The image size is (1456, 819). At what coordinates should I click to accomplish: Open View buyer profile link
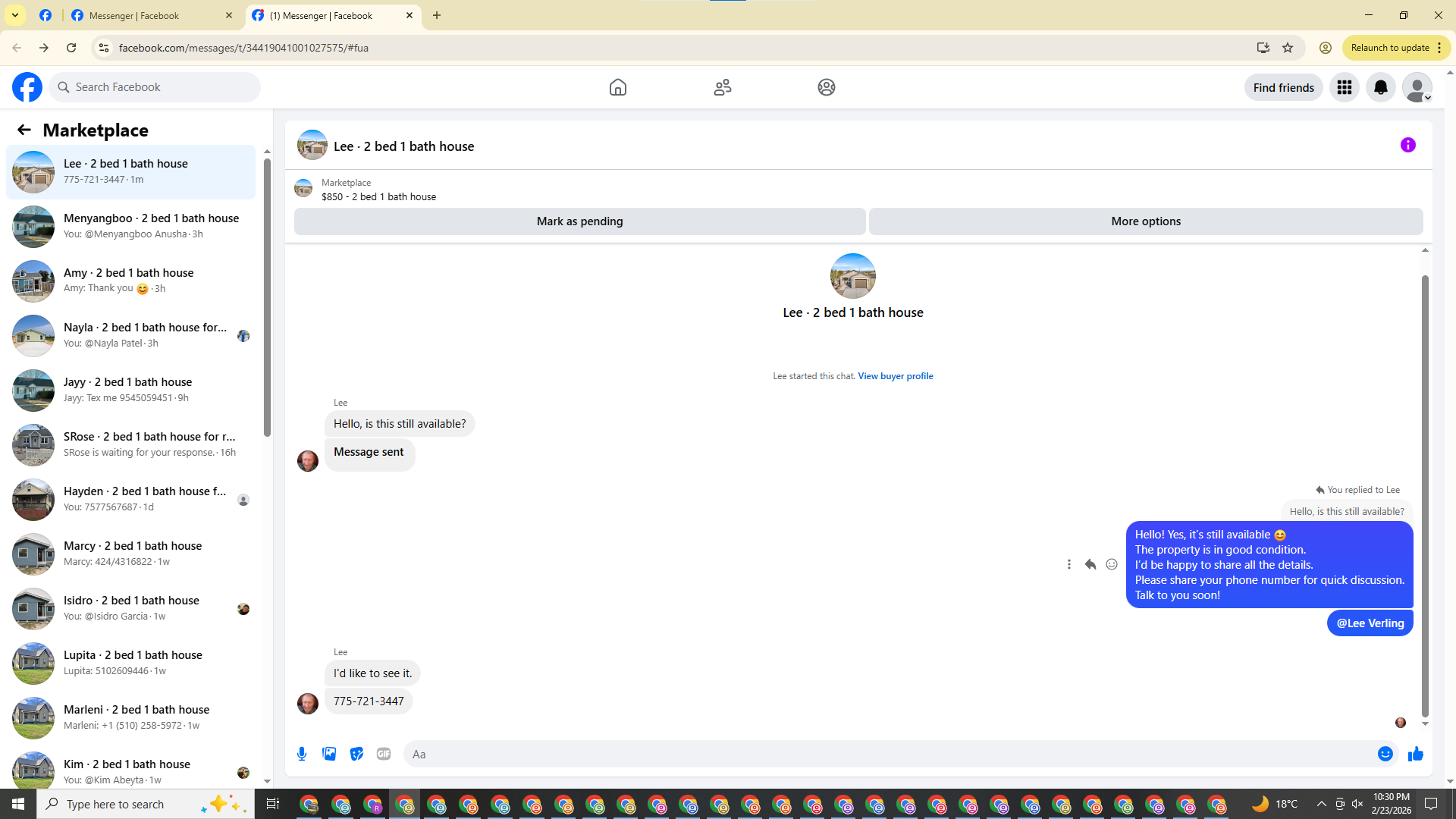tap(895, 376)
